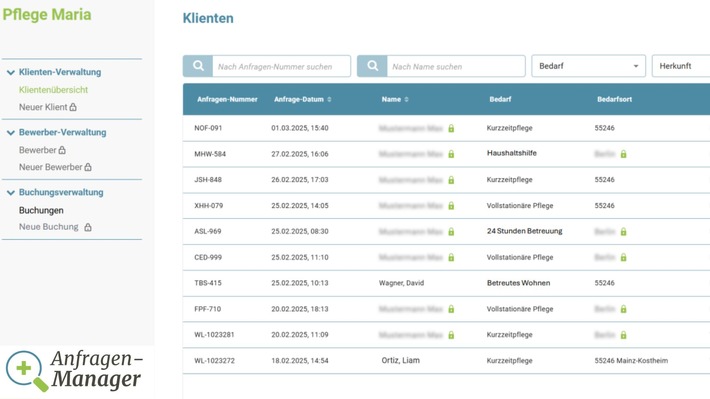Collapse the Klienten-Verwaltung section chevron
Image resolution: width=710 pixels, height=399 pixels.
(x=10, y=72)
